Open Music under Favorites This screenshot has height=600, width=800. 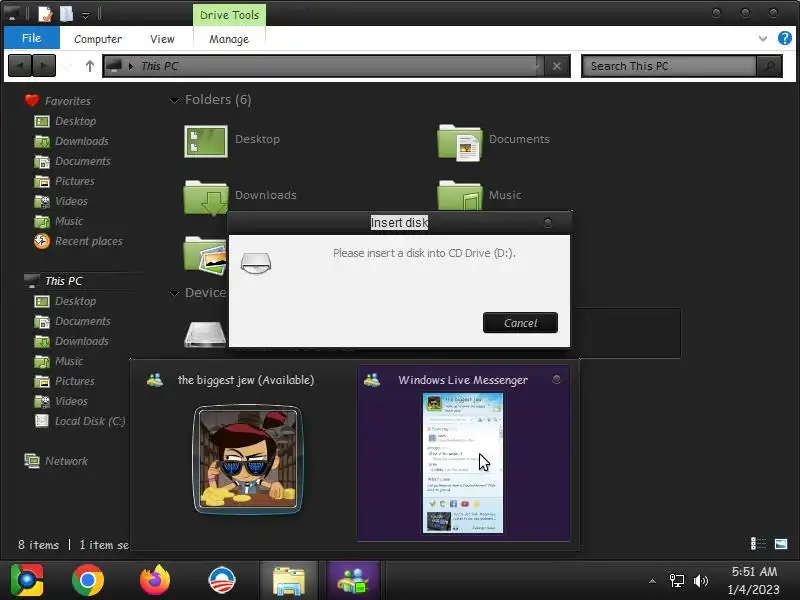[x=68, y=221]
